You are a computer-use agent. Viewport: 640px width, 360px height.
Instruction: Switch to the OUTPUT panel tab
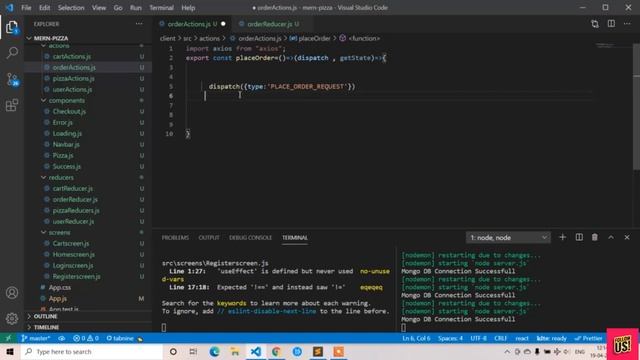209,237
